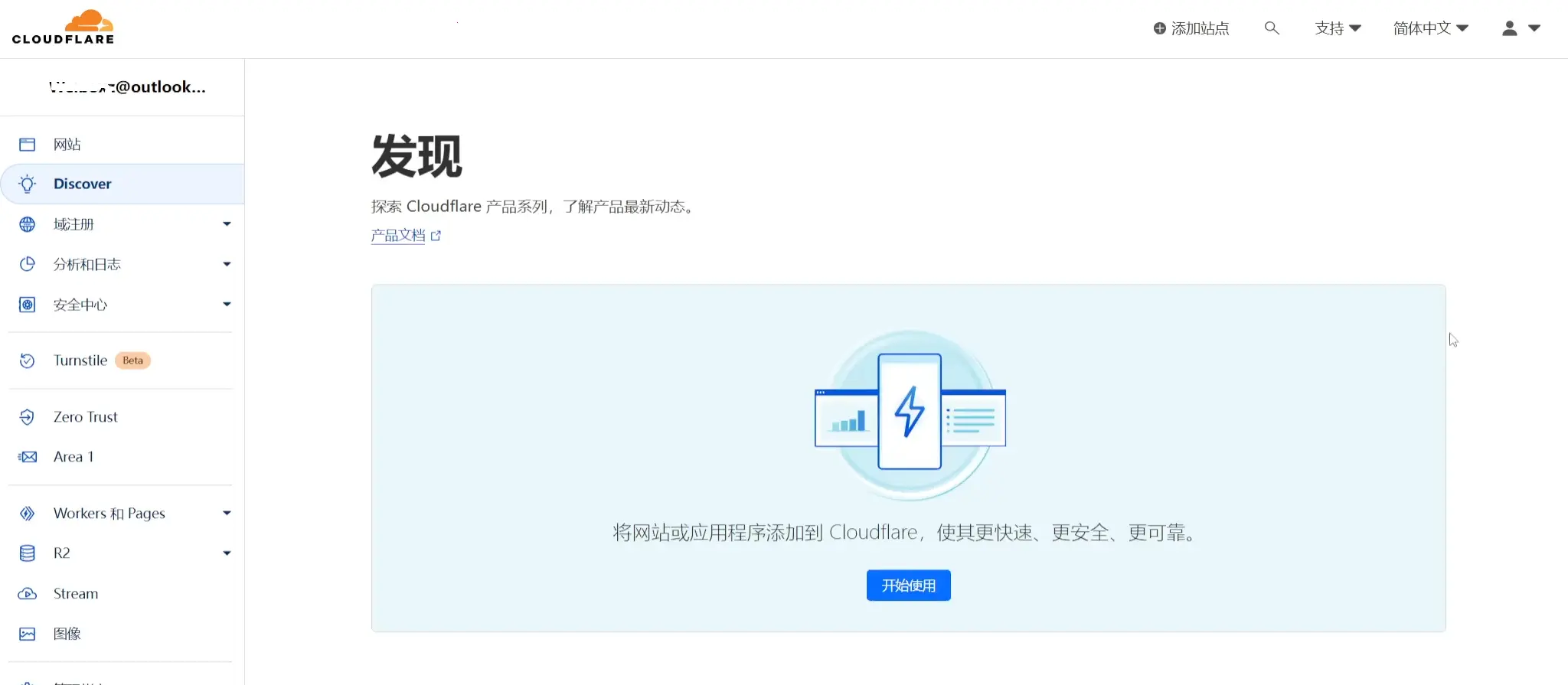This screenshot has width=1568, height=685.
Task: Click the 分析和日志 pie chart icon
Action: point(28,264)
